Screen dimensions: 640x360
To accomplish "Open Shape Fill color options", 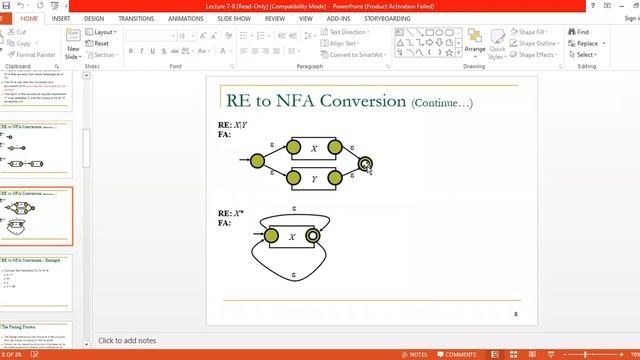I will click(x=529, y=32).
